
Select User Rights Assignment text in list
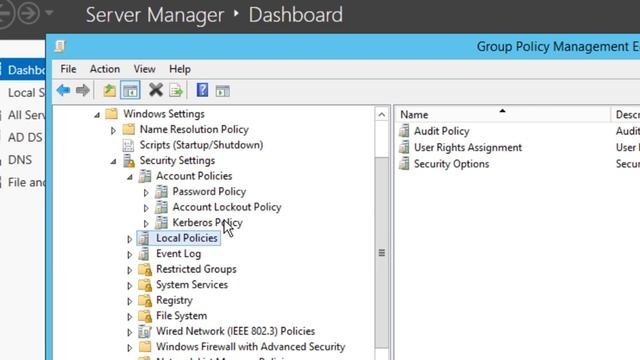click(468, 147)
